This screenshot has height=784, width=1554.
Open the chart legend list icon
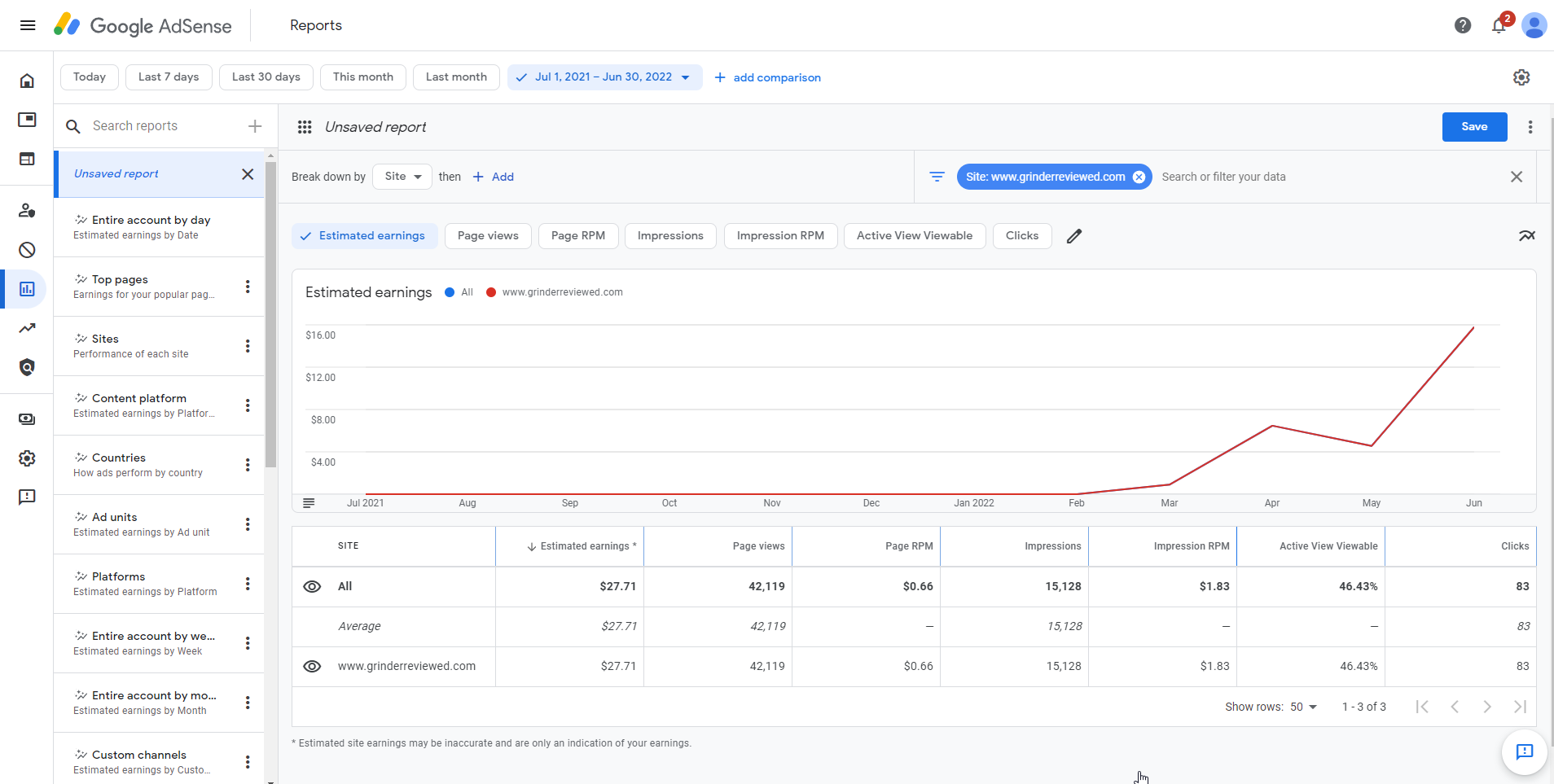coord(309,503)
